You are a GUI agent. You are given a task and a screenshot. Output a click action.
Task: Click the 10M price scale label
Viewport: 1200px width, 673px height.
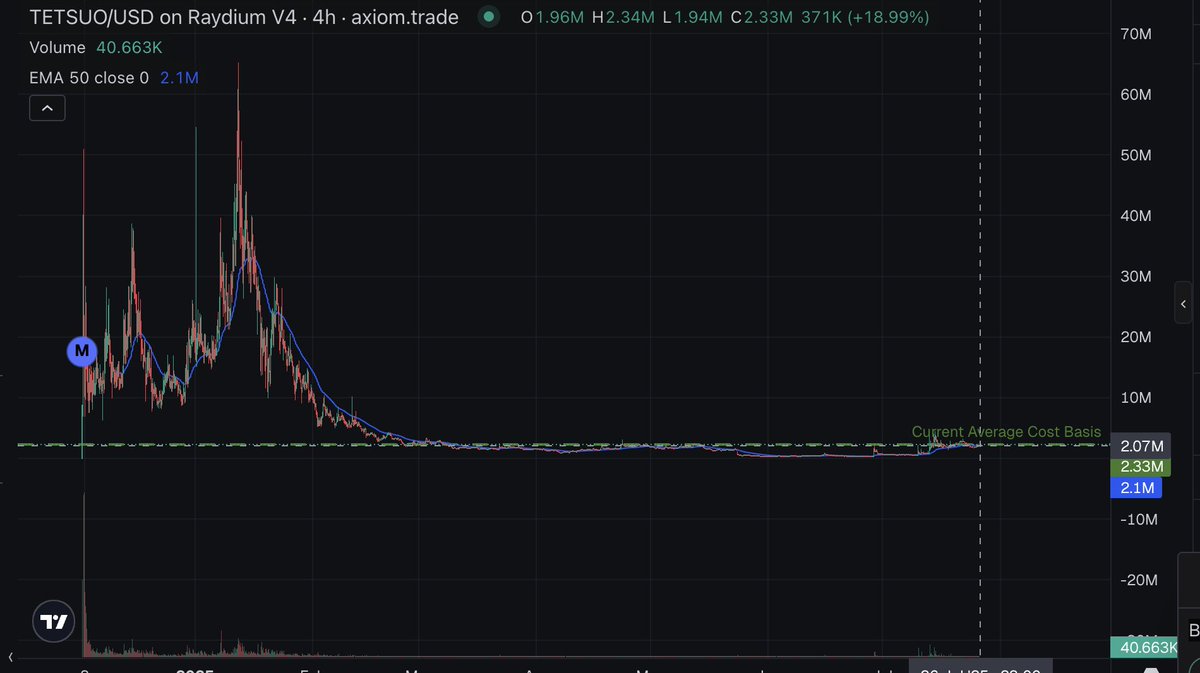1138,398
